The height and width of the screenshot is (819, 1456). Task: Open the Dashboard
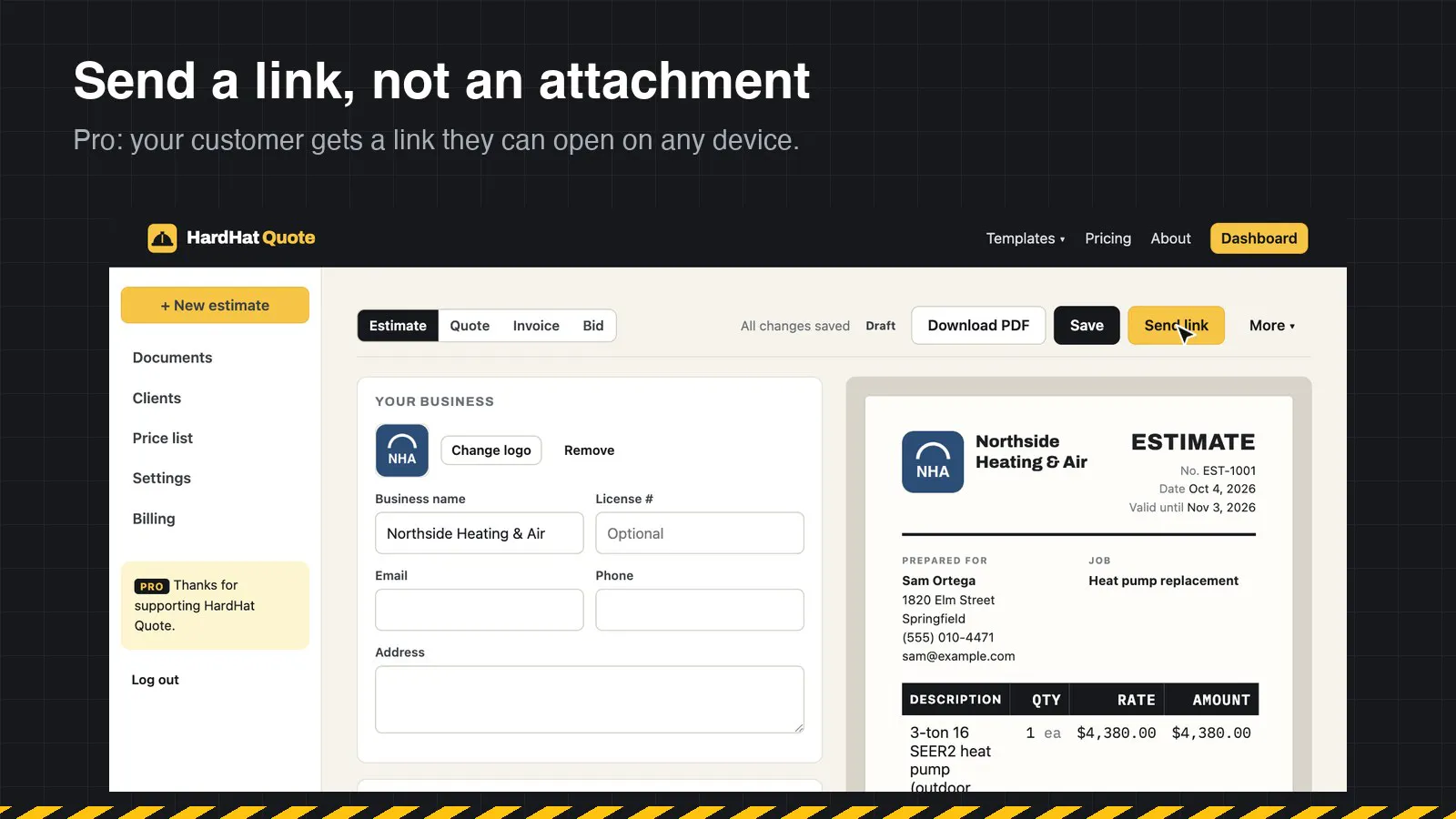point(1259,238)
